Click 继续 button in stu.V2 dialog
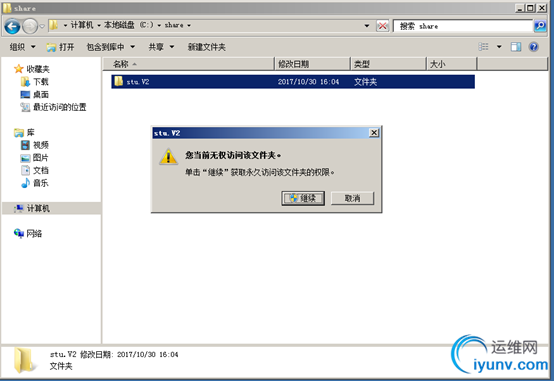554x381 pixels. [303, 198]
